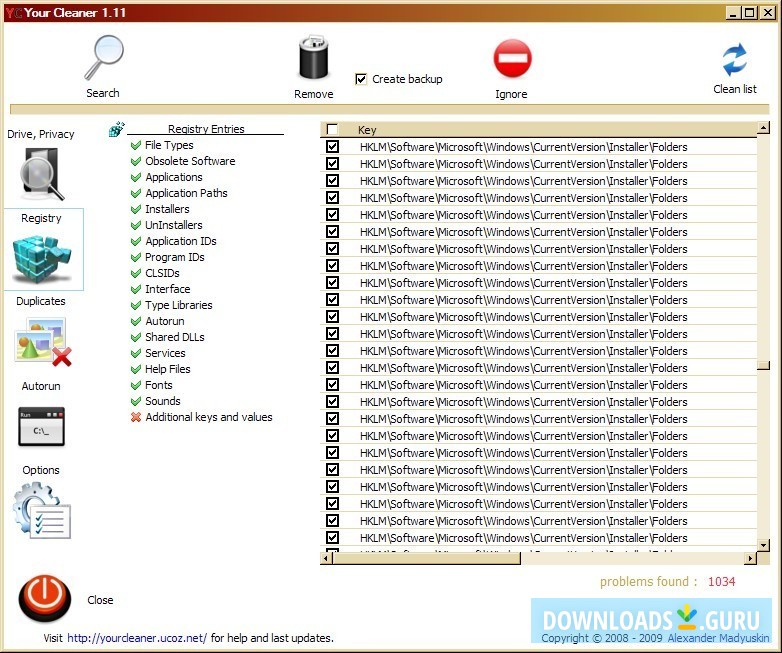
Task: Click the Registry Entries heading
Action: pos(206,129)
